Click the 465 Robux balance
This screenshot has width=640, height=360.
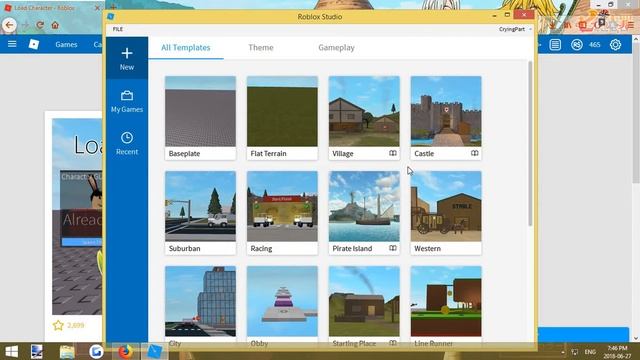point(595,44)
